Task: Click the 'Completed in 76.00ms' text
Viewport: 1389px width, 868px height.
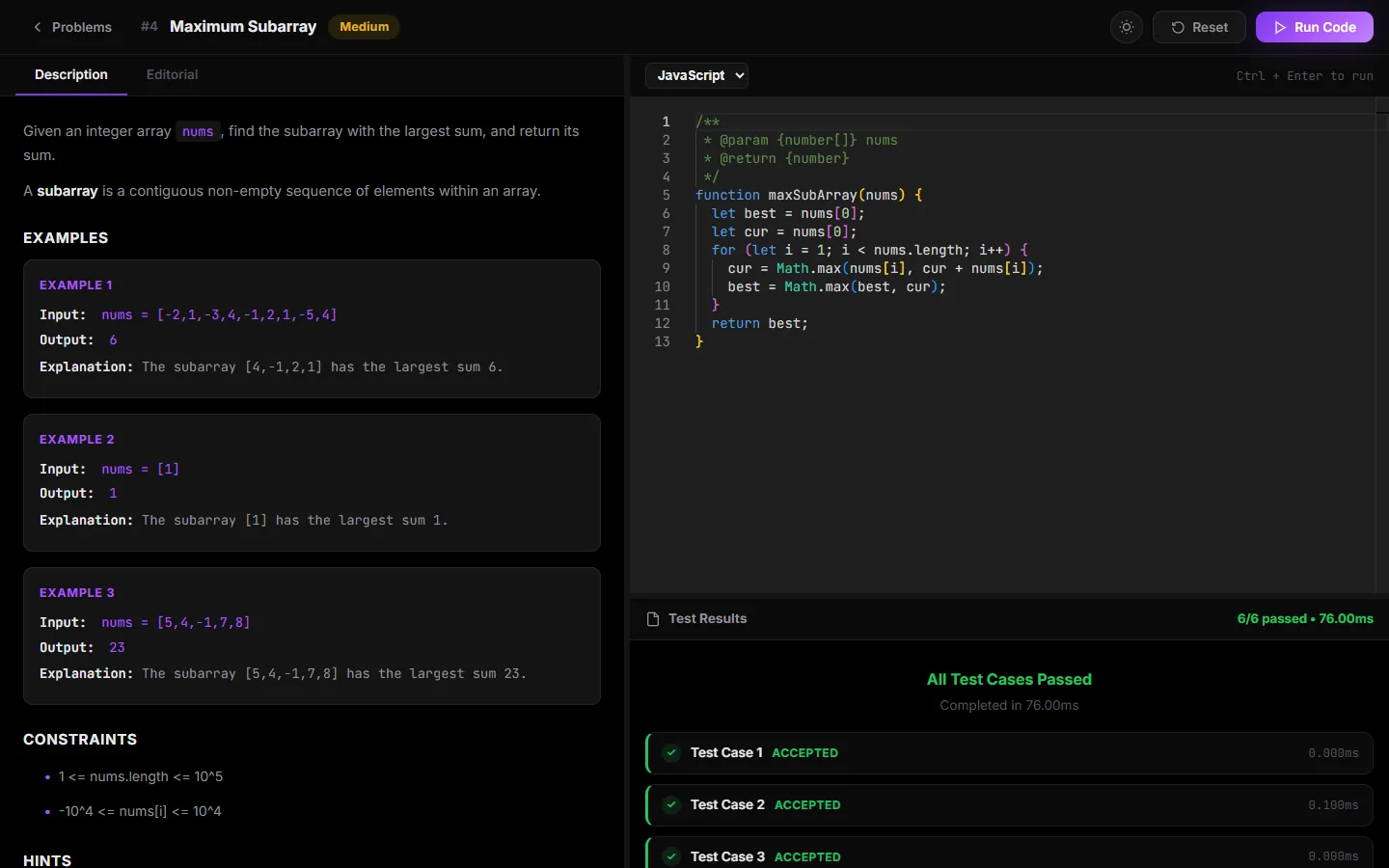Action: 1009,706
